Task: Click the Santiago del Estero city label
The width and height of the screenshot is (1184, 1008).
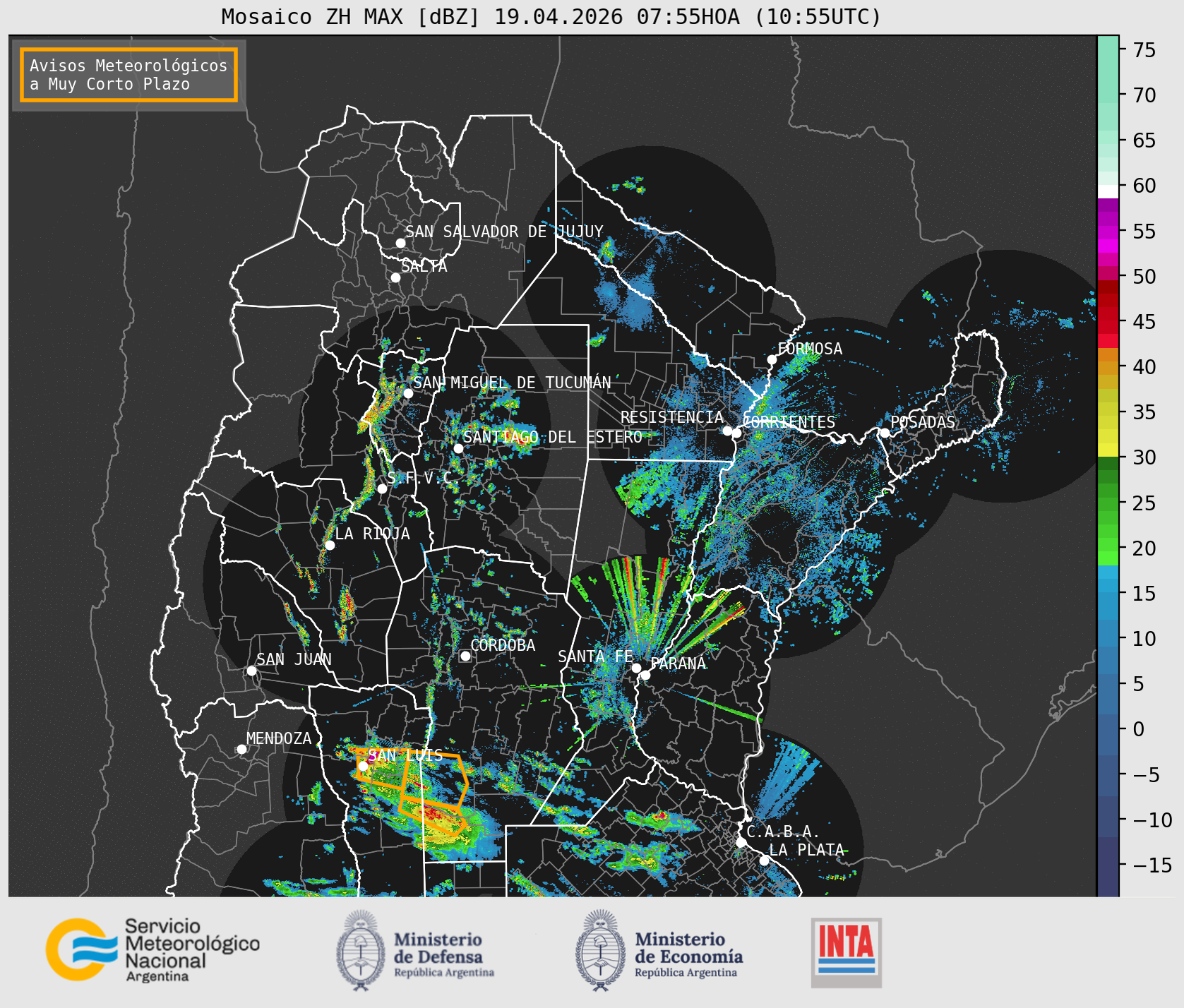Action: coord(553,437)
